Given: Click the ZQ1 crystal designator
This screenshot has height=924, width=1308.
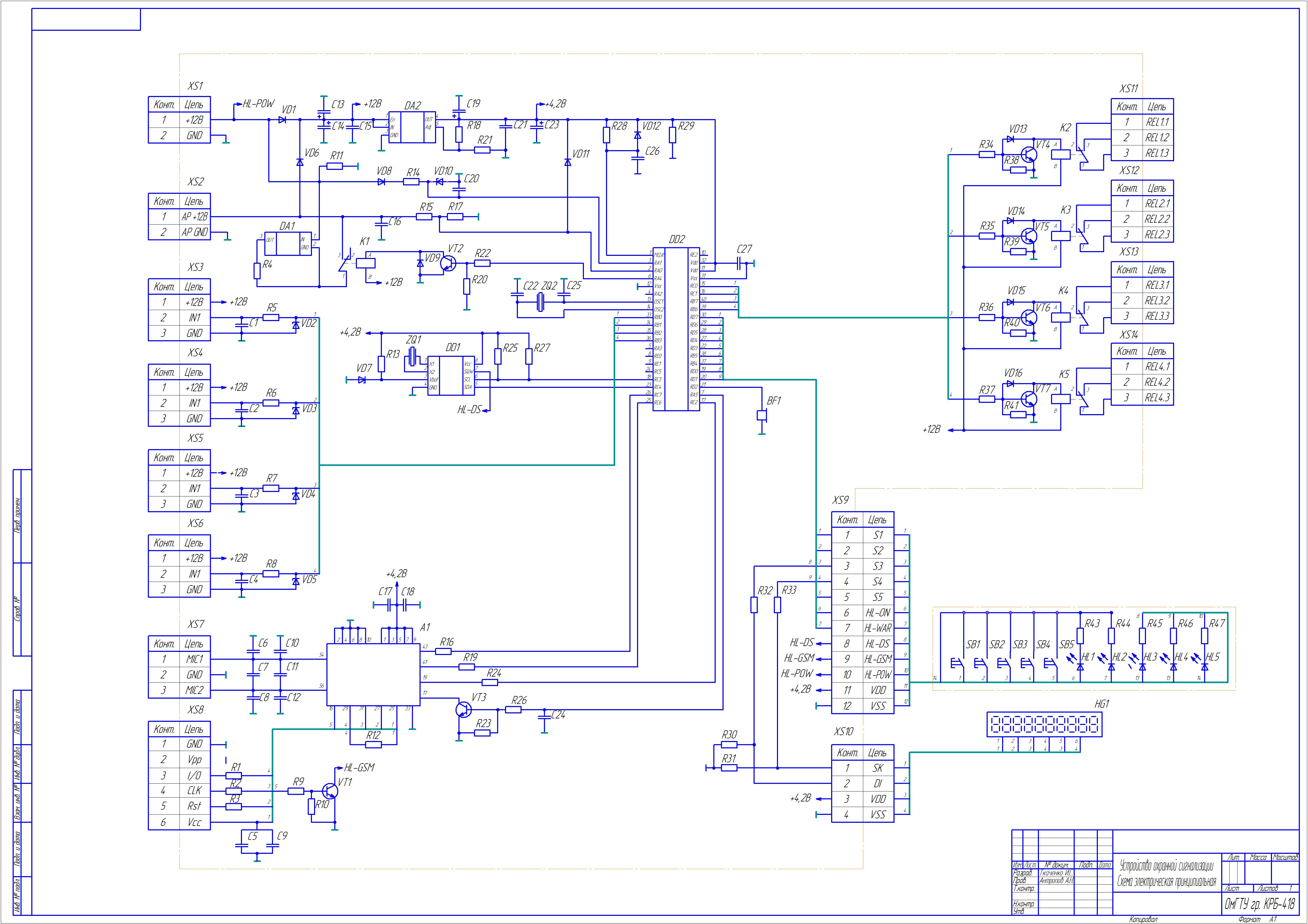Looking at the screenshot, I should pos(413,339).
